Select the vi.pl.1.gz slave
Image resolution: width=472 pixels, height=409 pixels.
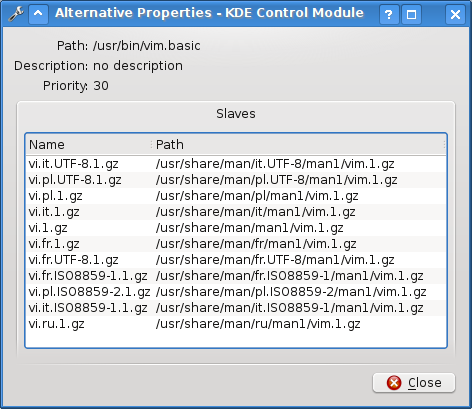point(236,196)
